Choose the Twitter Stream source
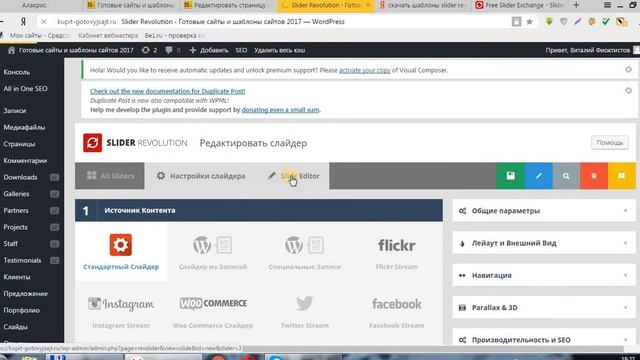Viewport: 640px width, 360px height. (x=304, y=312)
